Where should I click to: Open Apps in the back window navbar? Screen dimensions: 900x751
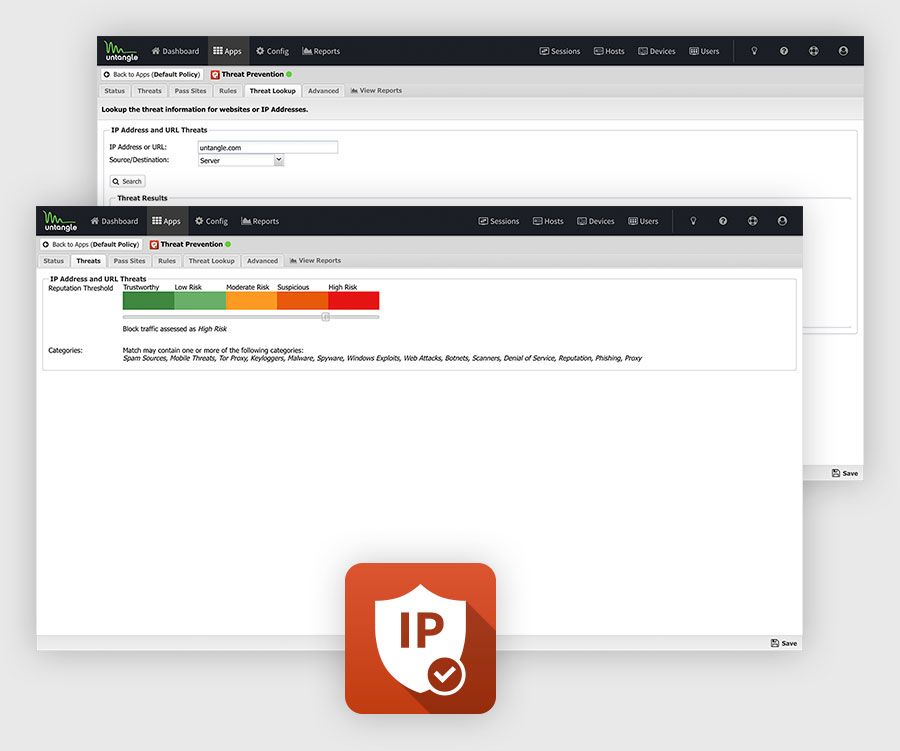227,51
